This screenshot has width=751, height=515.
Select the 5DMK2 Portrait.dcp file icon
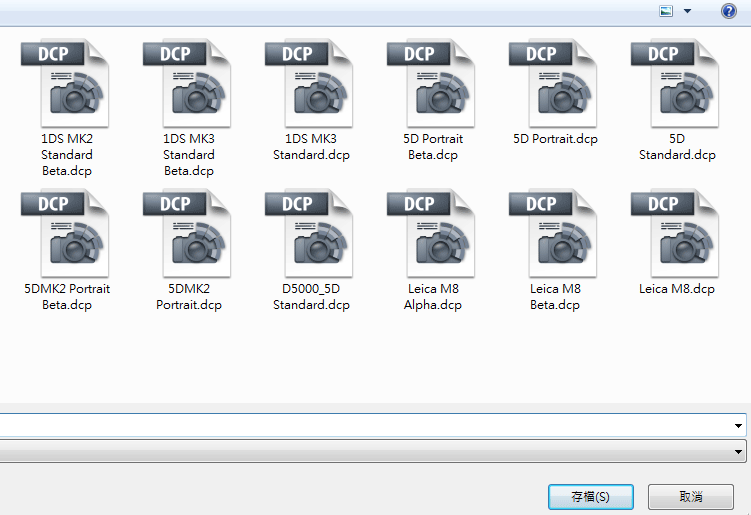[188, 233]
